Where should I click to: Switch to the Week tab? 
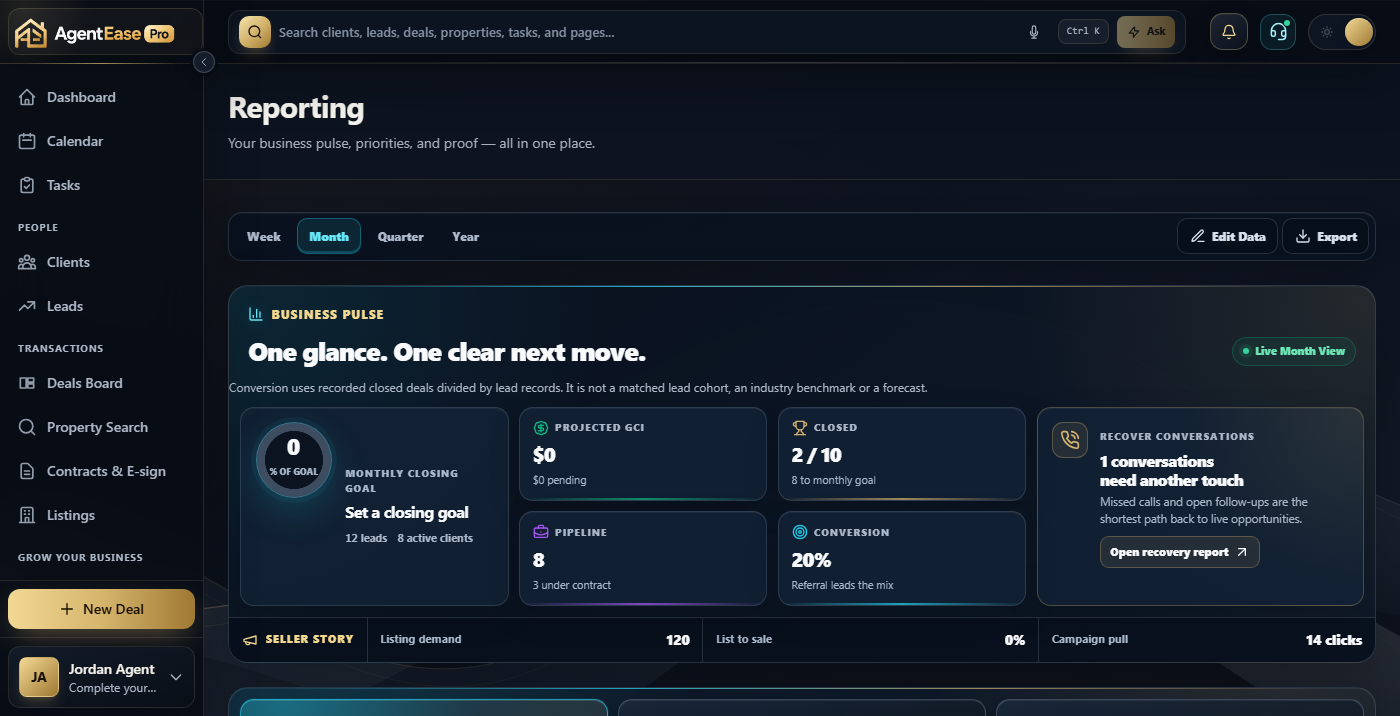point(264,236)
